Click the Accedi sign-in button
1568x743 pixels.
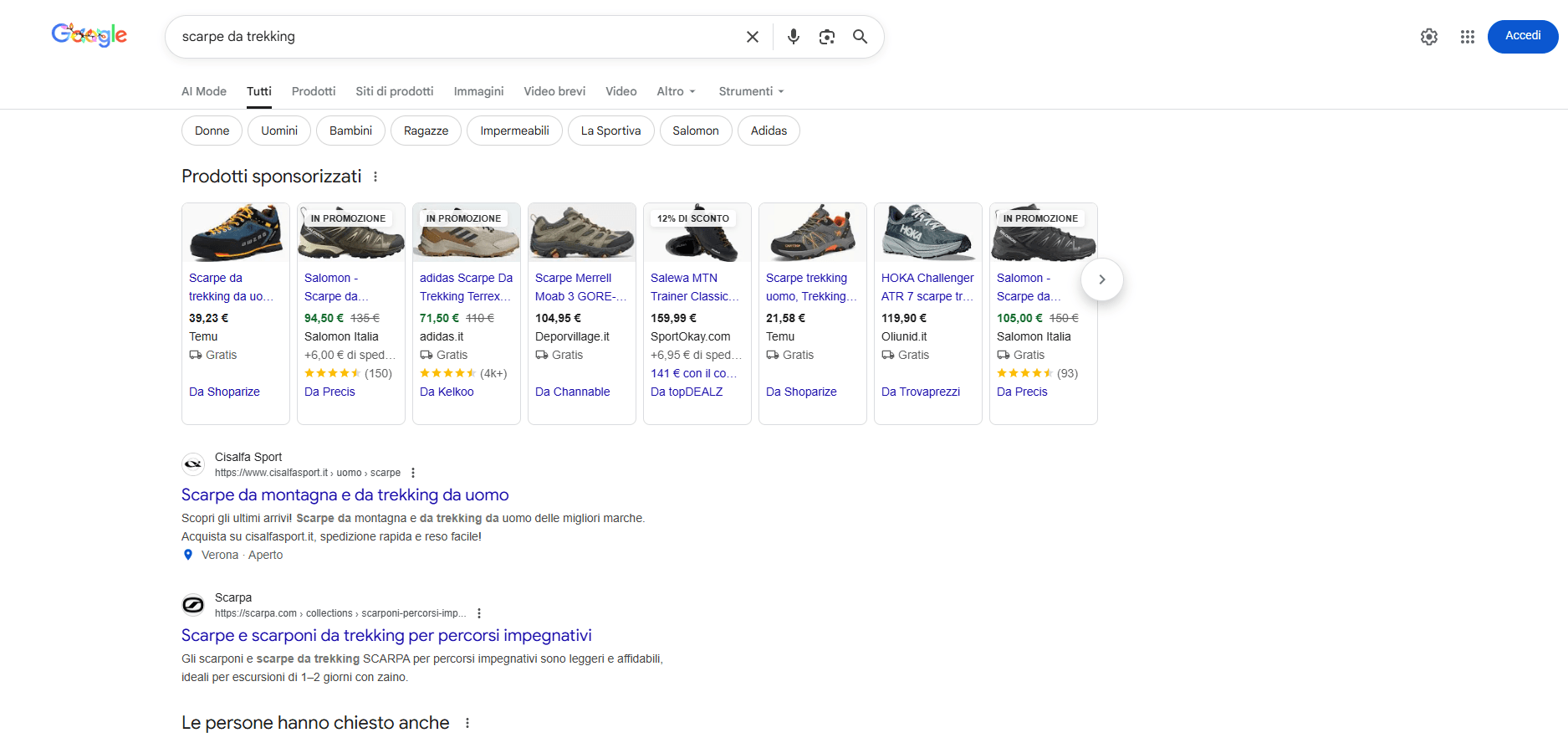click(x=1523, y=36)
